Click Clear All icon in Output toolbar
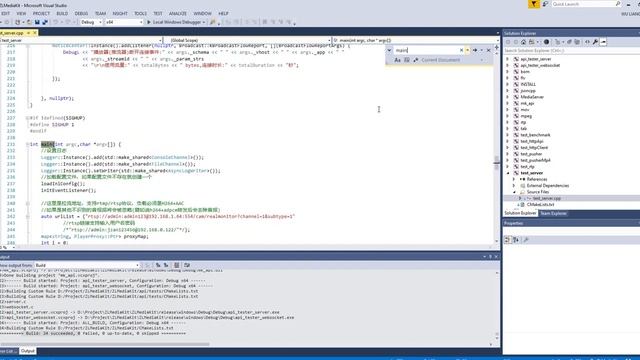Image resolution: width=640 pixels, height=360 pixels. (x=177, y=265)
